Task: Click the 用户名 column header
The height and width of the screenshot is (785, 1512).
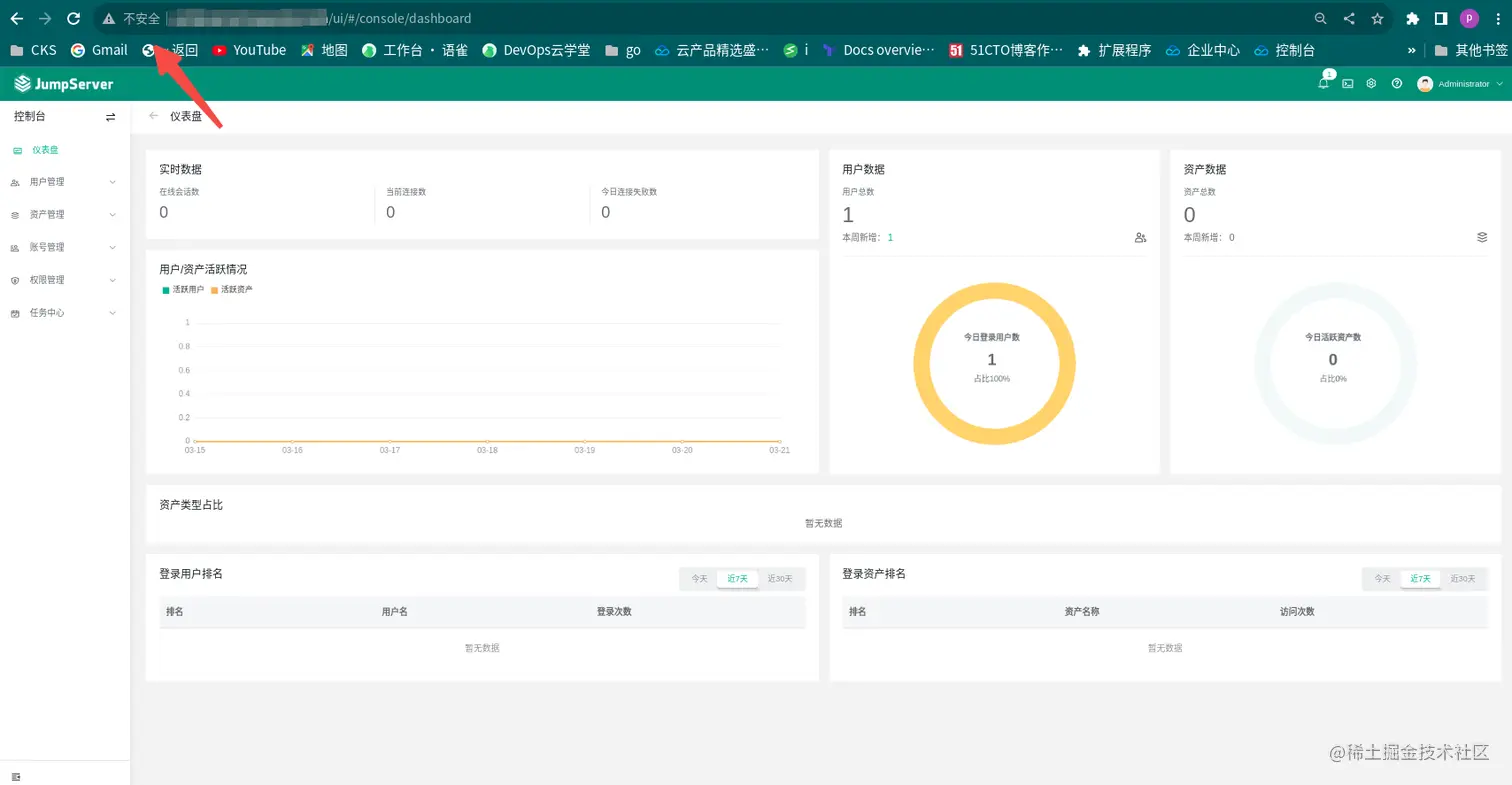Action: point(394,612)
